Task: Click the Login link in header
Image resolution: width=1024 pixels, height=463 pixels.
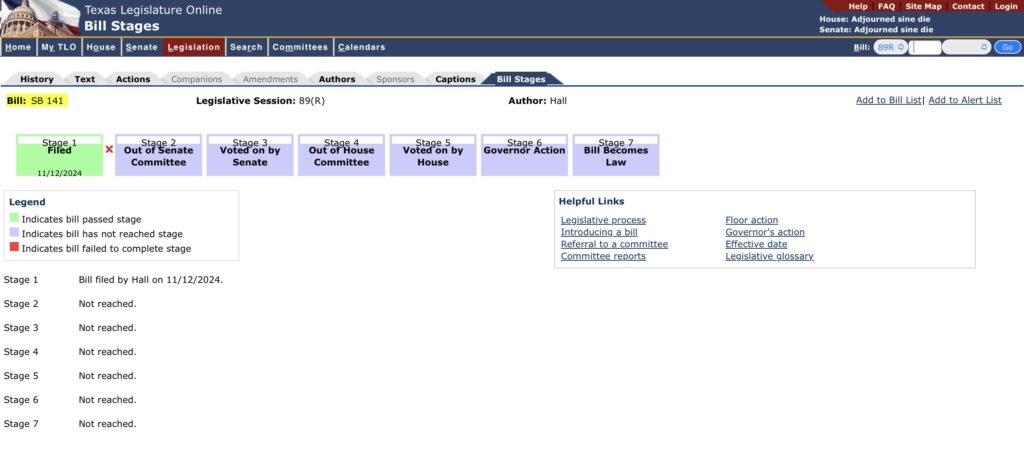Action: (x=1005, y=6)
